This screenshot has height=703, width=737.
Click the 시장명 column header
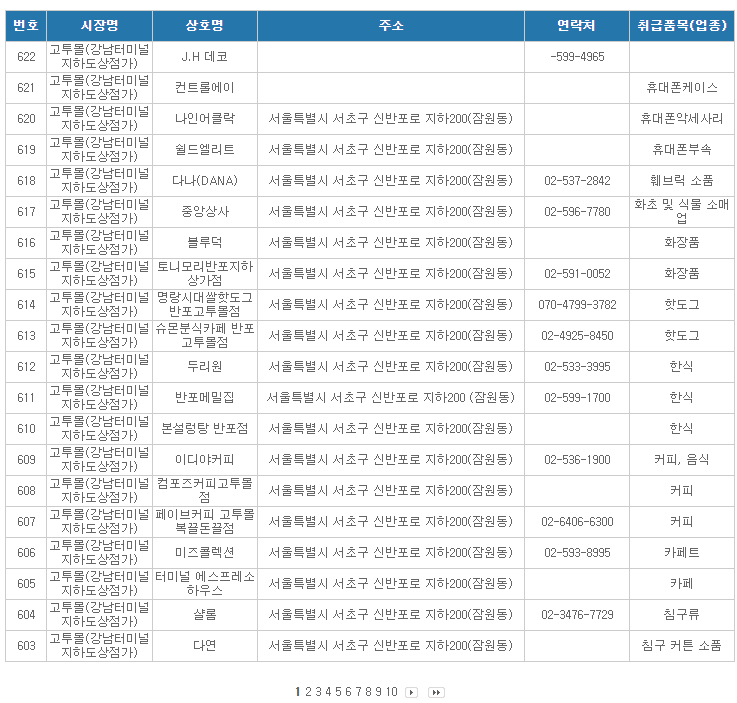click(99, 25)
